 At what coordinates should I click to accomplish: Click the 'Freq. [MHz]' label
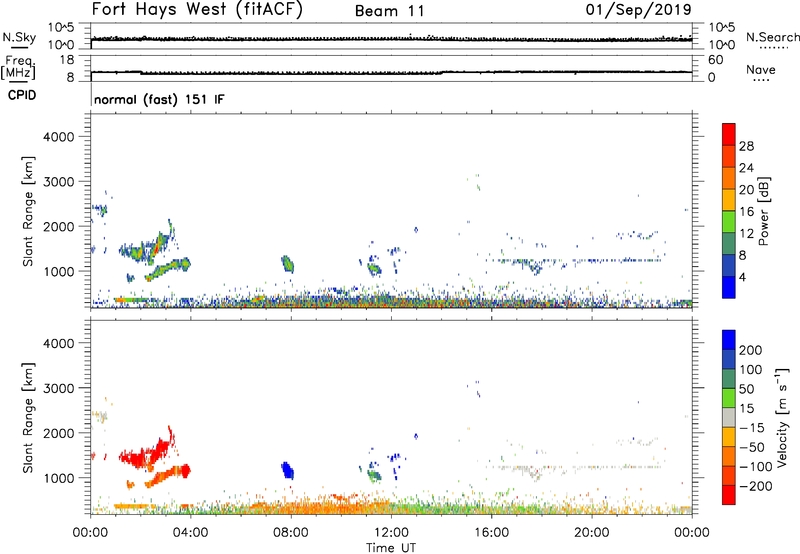[x=18, y=68]
